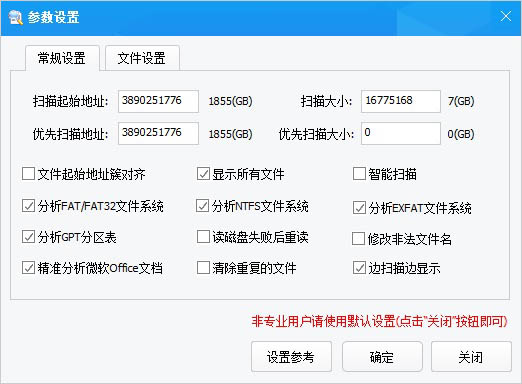Switch to the 文件设置 tab
Viewport: 522px width, 384px height.
click(142, 58)
